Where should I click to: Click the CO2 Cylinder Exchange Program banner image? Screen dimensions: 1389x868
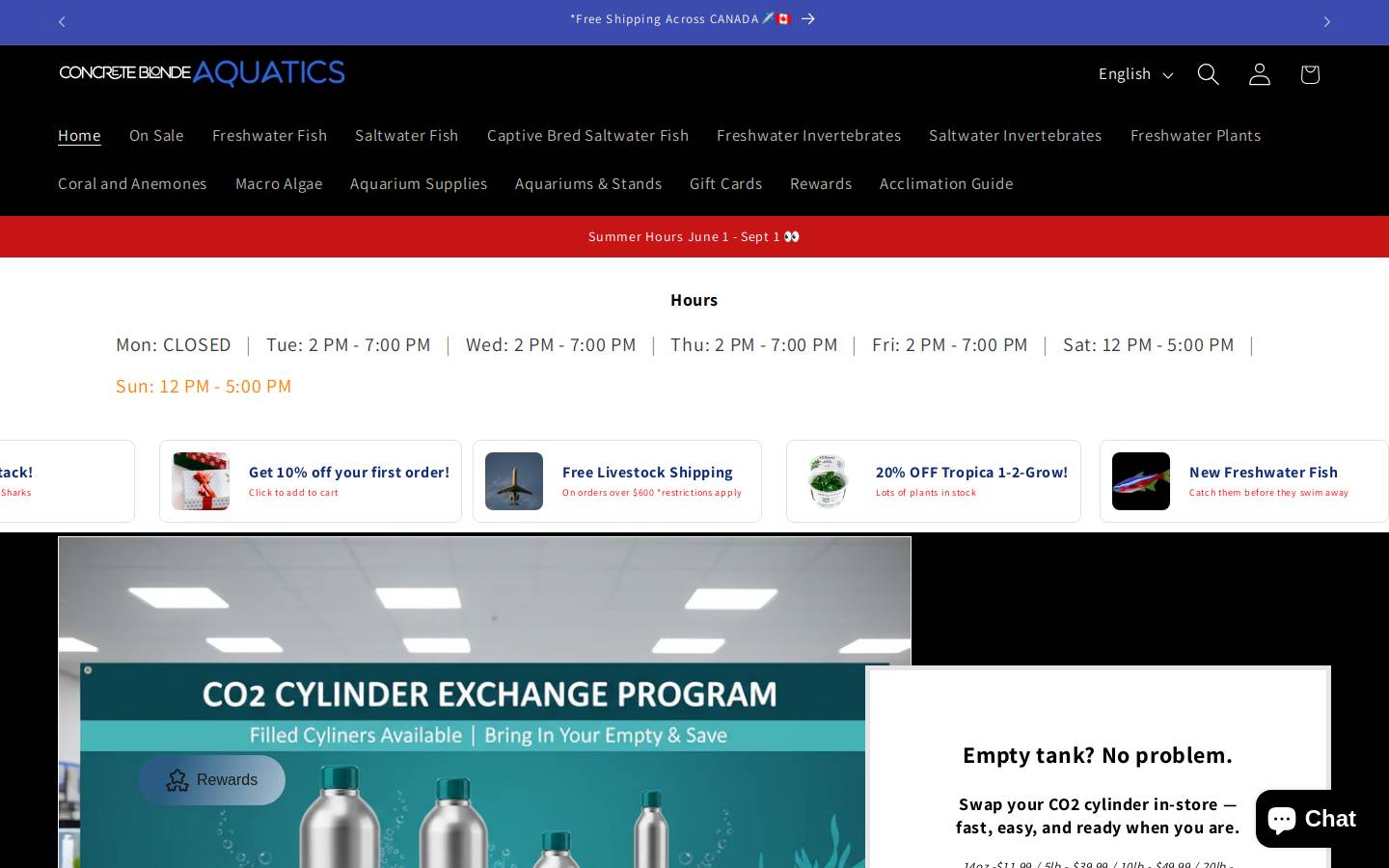[x=484, y=702]
